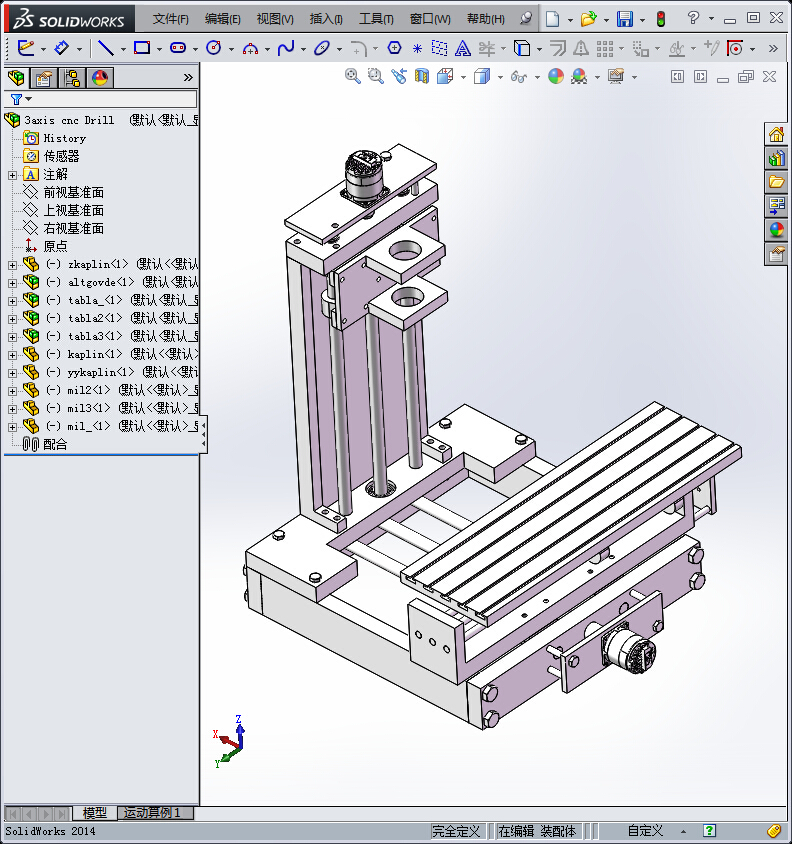
Task: Open the sketch Text tool
Action: pos(462,48)
